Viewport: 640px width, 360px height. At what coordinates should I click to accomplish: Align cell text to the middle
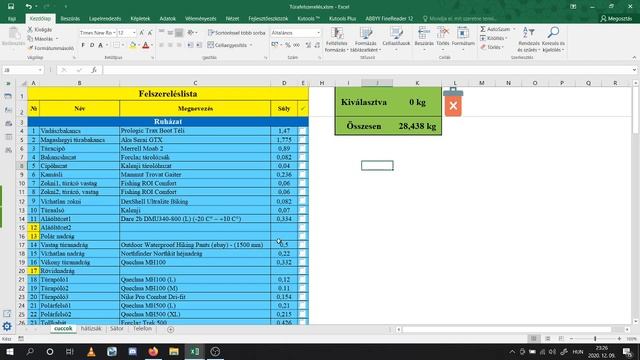[170, 33]
